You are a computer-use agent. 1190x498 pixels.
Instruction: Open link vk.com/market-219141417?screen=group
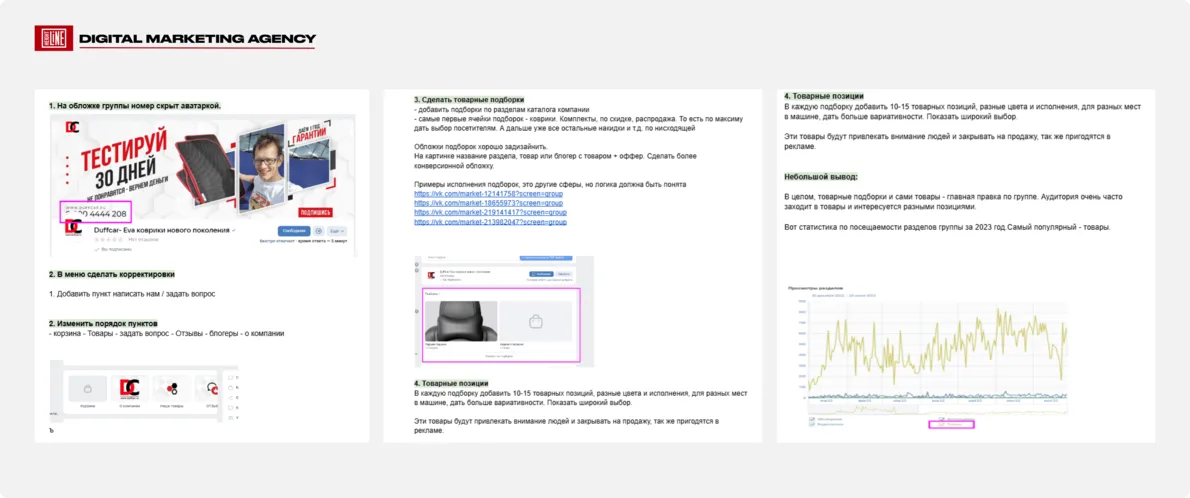(x=490, y=213)
